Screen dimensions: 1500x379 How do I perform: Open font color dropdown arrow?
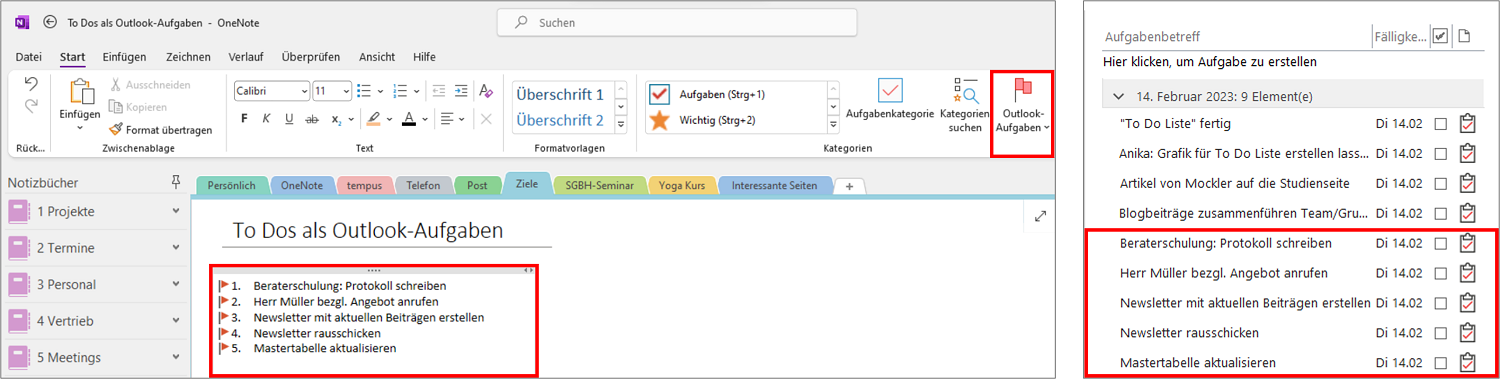pos(424,119)
